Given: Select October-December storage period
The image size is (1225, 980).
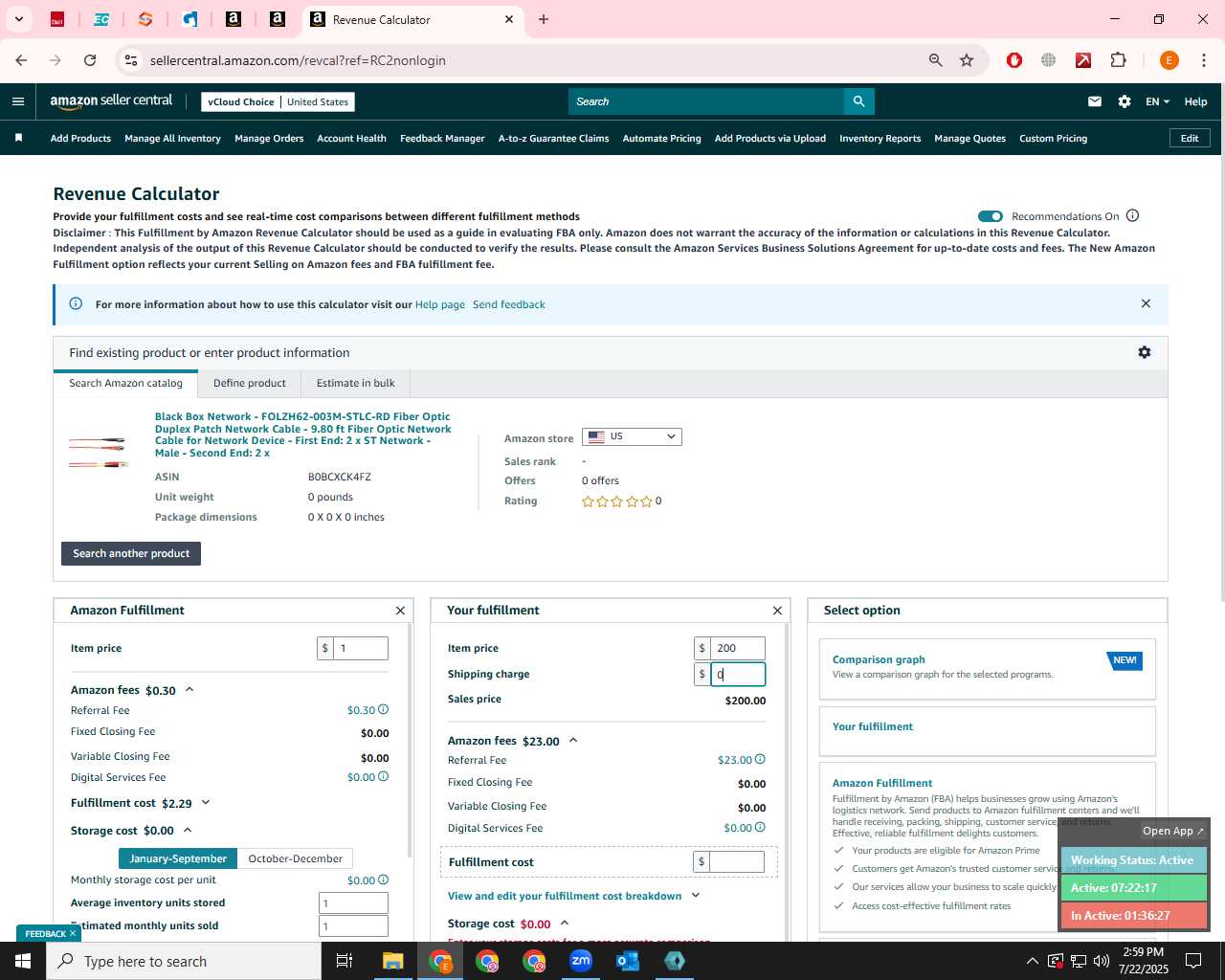Looking at the screenshot, I should tap(295, 858).
